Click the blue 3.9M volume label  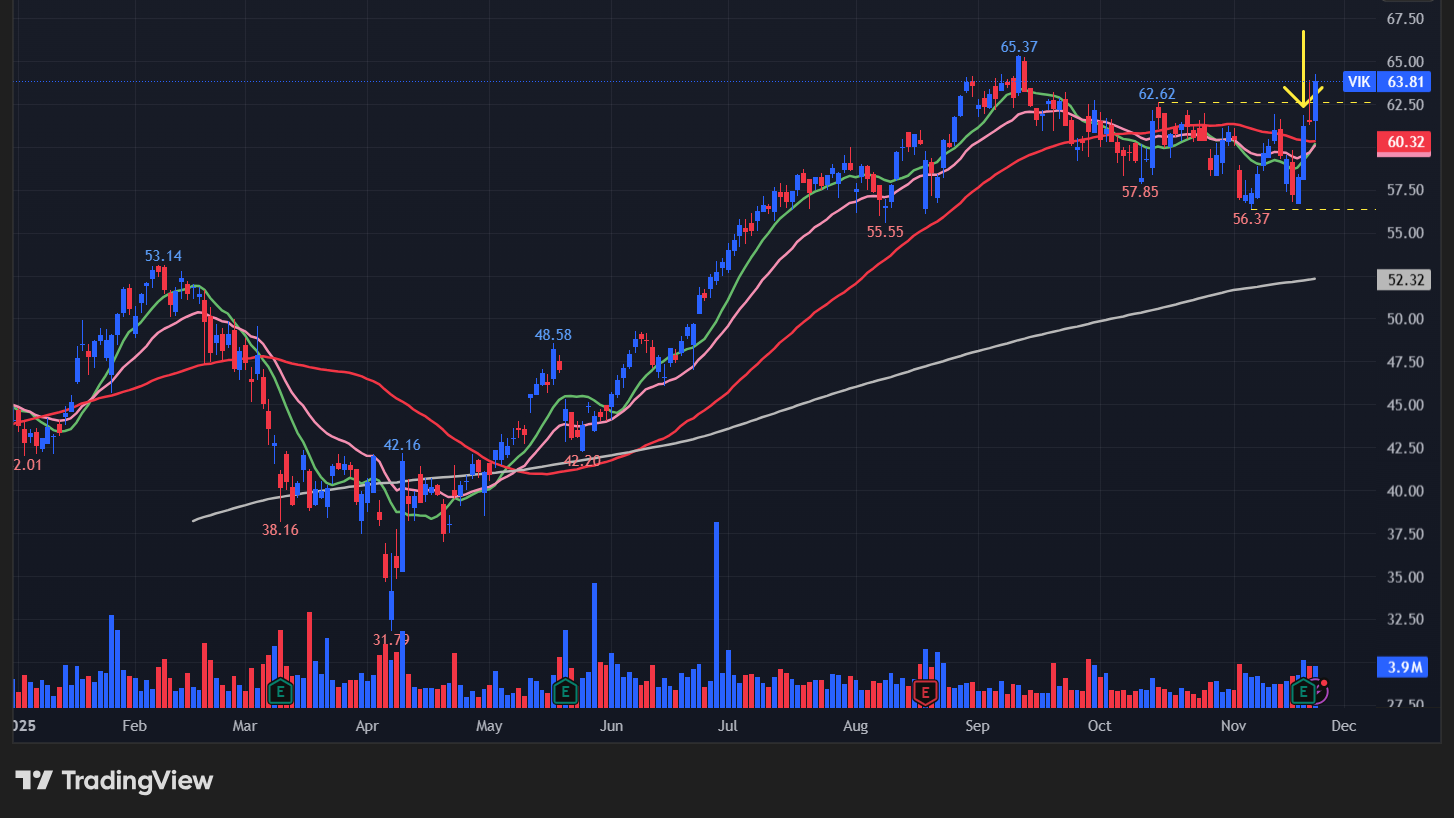tap(1406, 667)
